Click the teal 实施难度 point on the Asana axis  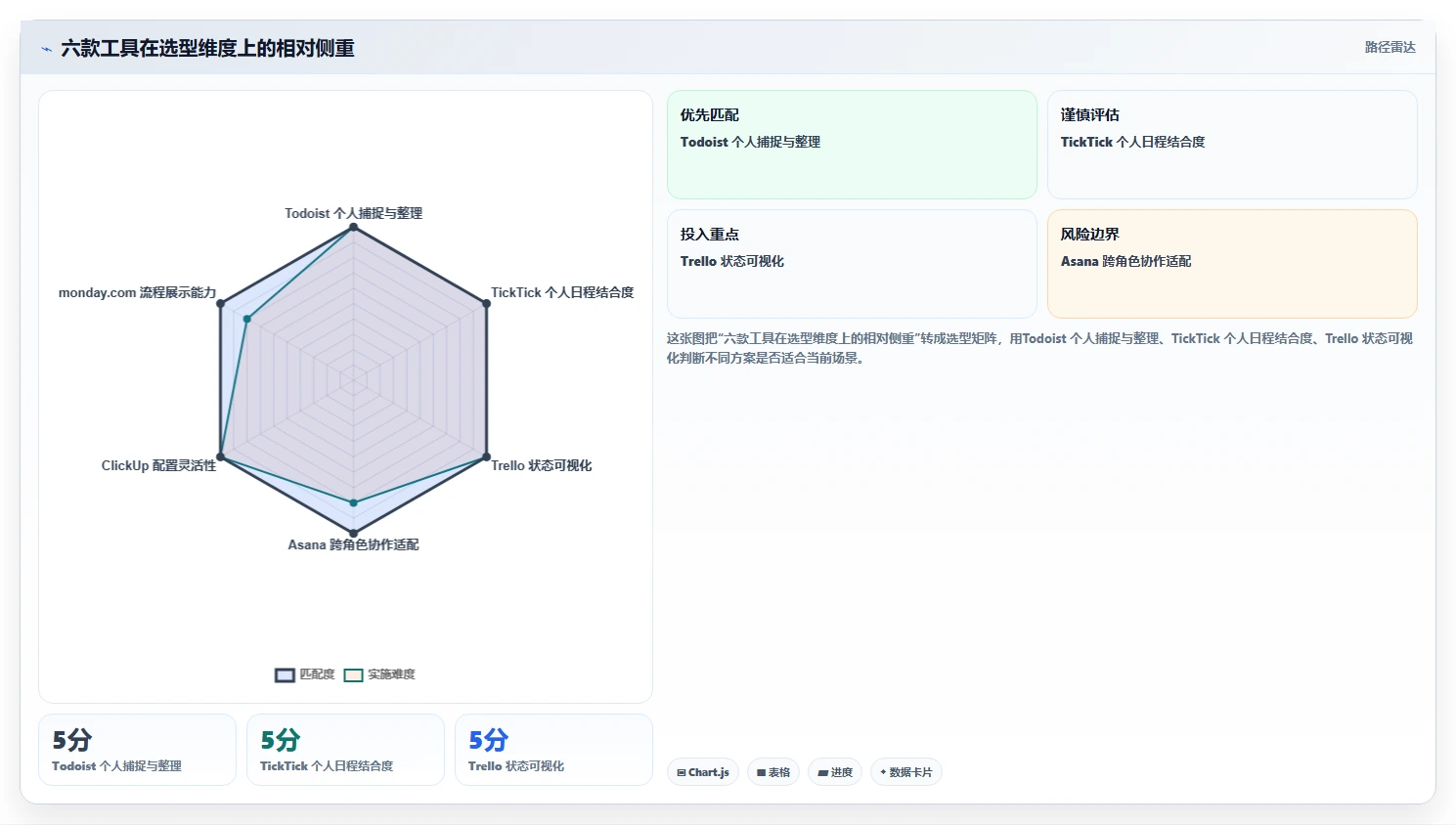[x=353, y=502]
